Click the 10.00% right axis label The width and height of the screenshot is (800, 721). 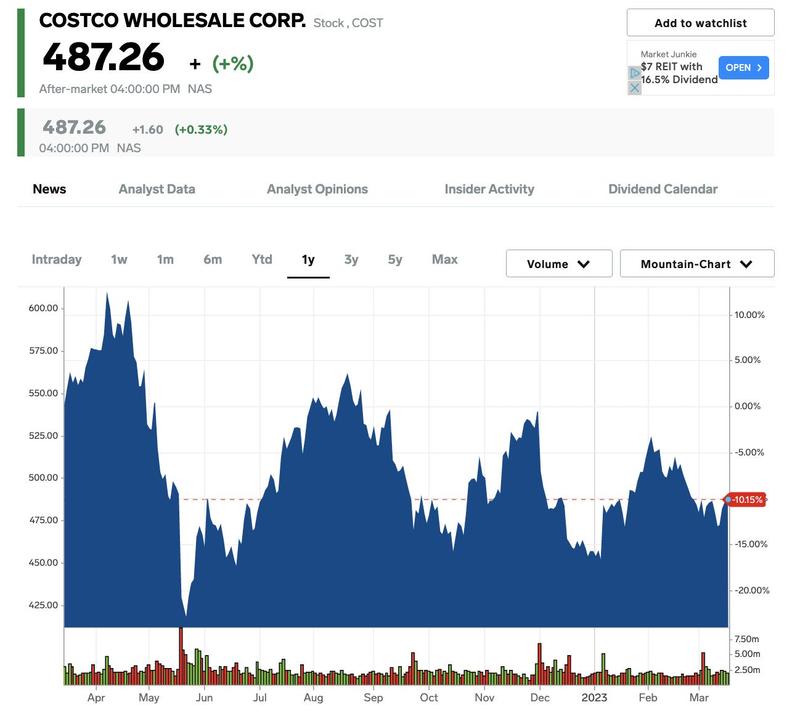point(749,315)
